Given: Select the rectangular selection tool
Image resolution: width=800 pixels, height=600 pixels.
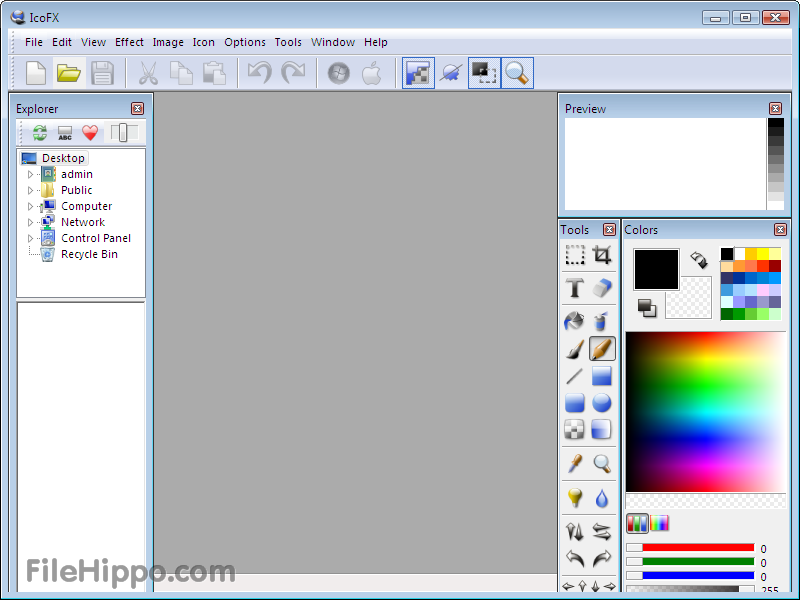Looking at the screenshot, I should (575, 255).
